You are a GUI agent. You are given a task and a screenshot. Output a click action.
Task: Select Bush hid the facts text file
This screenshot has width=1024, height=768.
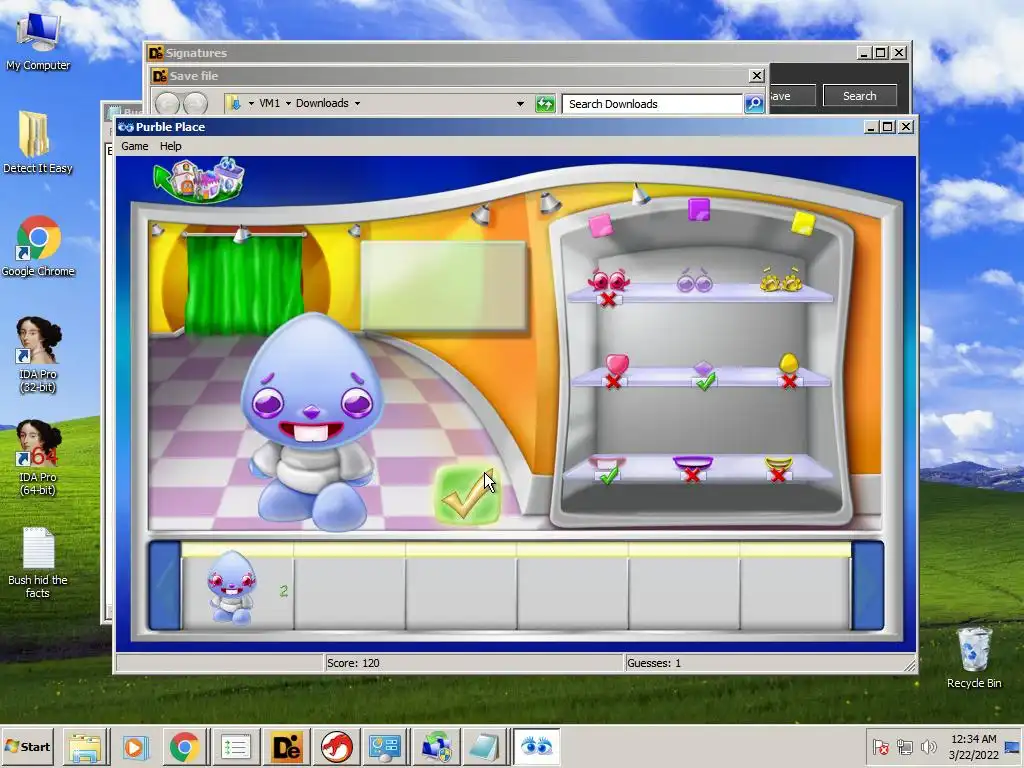click(x=38, y=563)
